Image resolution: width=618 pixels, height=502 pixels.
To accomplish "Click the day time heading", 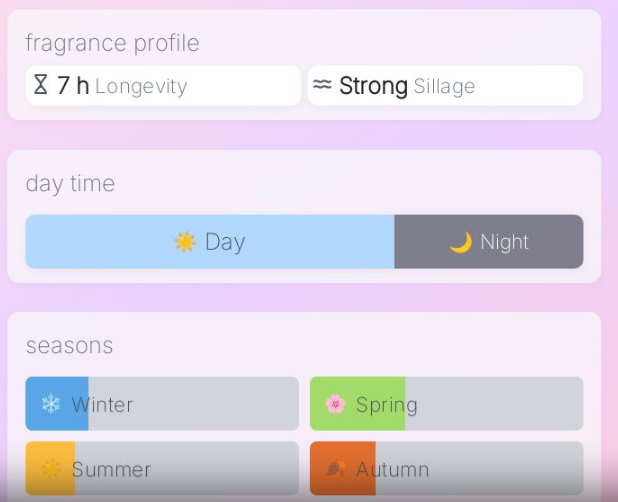I will [70, 183].
